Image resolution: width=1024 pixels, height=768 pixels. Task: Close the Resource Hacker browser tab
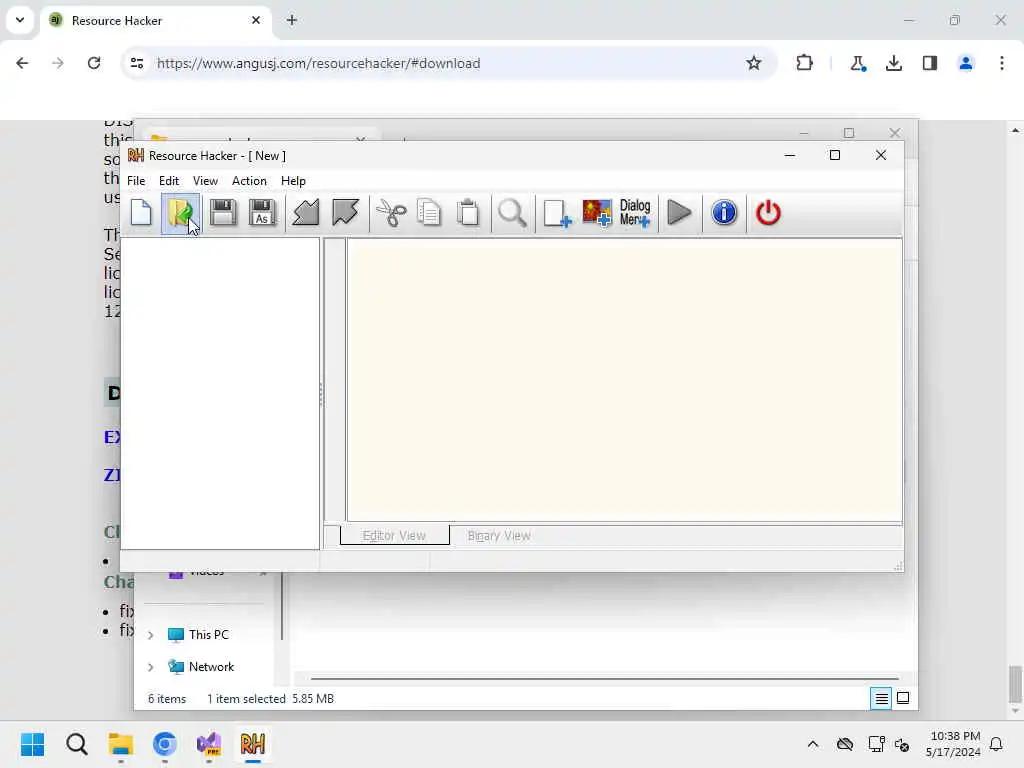click(x=256, y=20)
